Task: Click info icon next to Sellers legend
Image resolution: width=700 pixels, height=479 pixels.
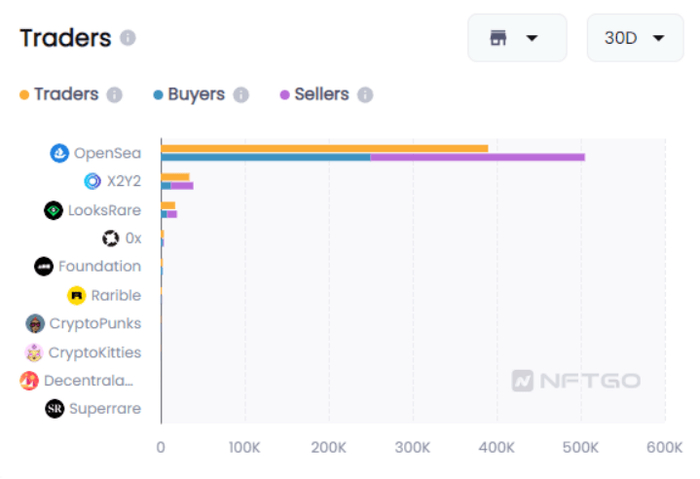Action: pos(365,95)
